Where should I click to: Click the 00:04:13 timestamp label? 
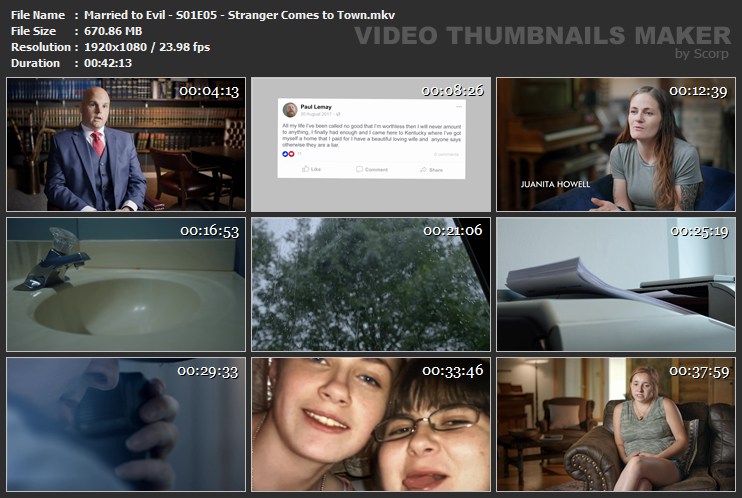tap(209, 91)
